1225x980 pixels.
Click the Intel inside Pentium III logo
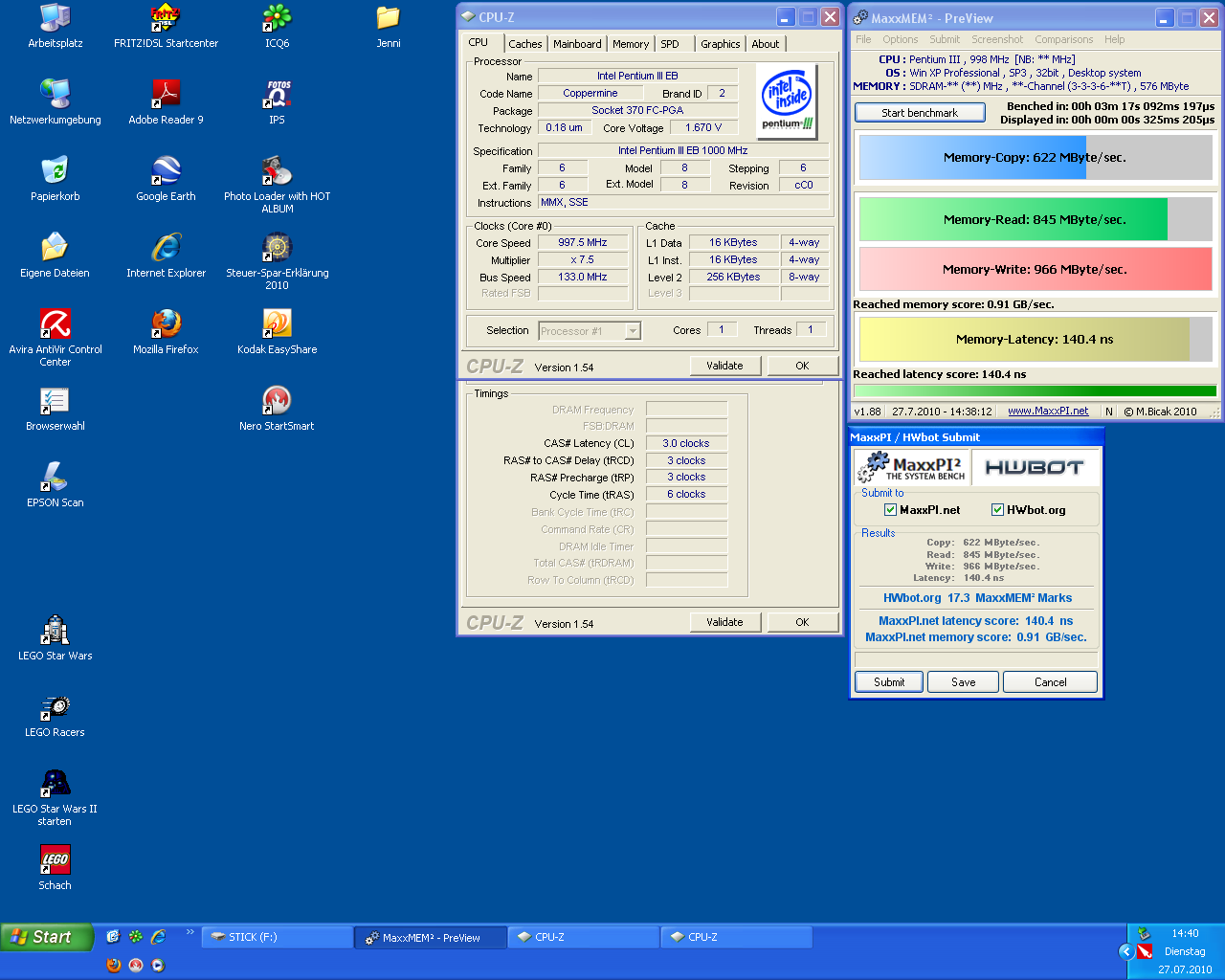coord(786,100)
